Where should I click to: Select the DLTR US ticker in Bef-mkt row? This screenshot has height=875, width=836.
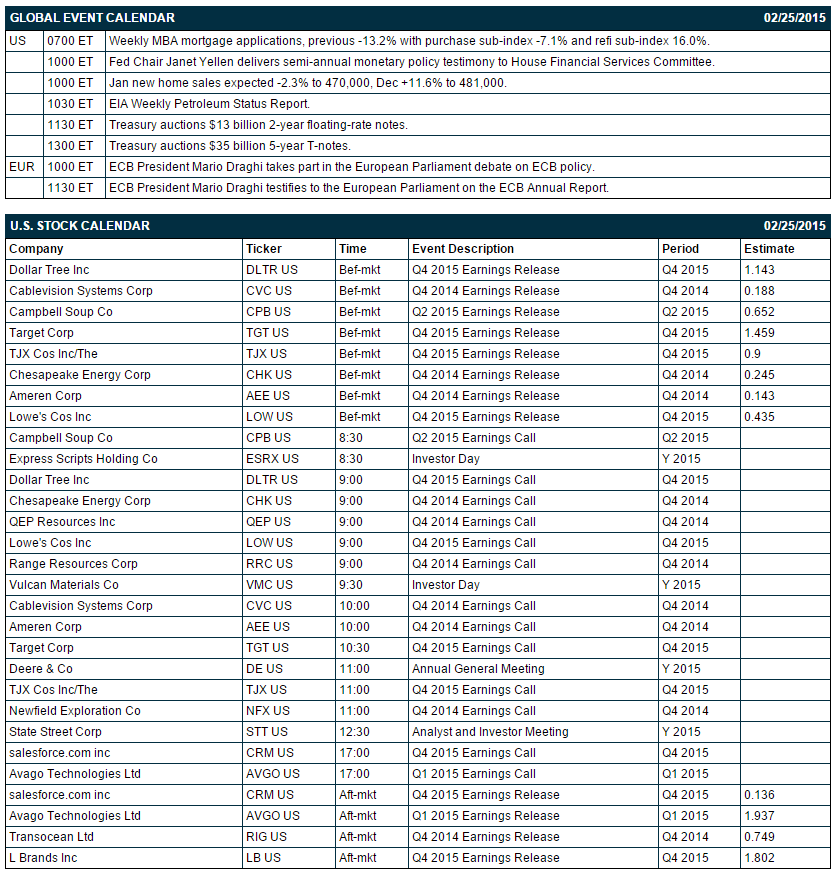pos(272,270)
